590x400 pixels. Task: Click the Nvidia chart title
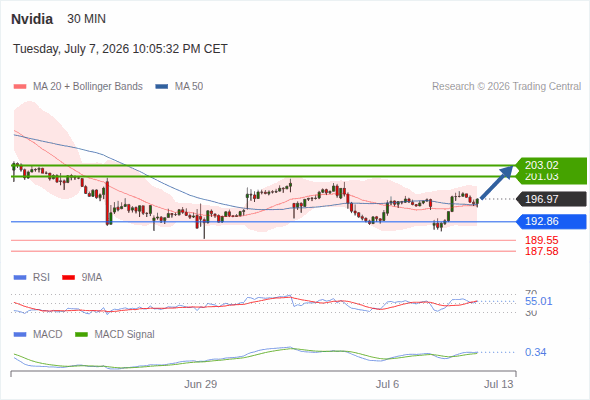tap(32, 19)
